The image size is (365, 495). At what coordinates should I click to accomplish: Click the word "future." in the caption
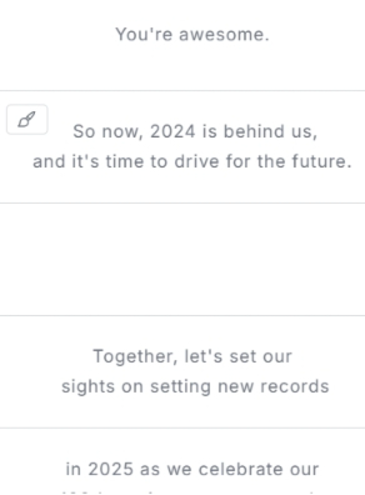coord(322,162)
